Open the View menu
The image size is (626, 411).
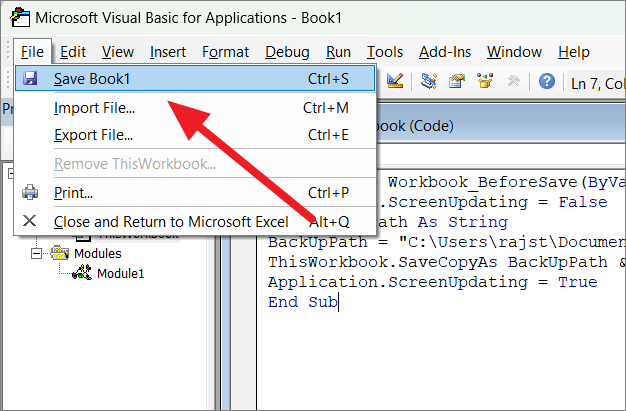click(118, 52)
